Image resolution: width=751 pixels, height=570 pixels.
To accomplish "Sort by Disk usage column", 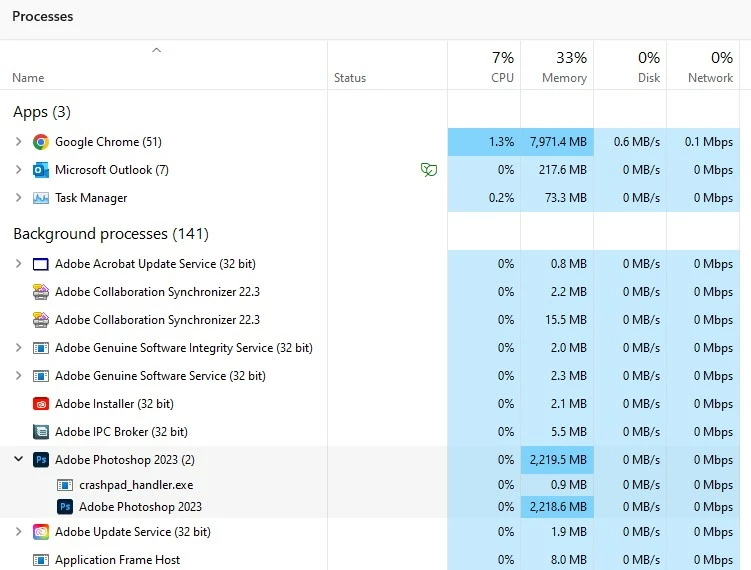I will [x=630, y=66].
